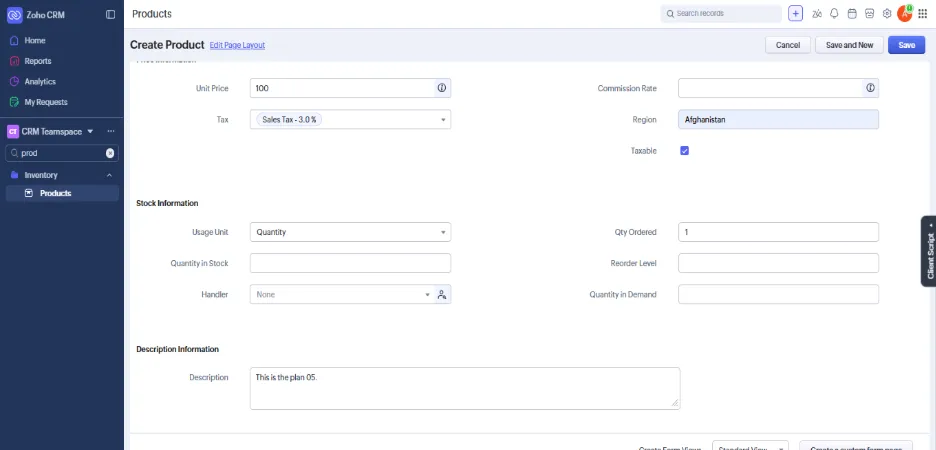Viewport: 936px width, 450px height.
Task: Click the My Requests icon
Action: pyautogui.click(x=15, y=102)
